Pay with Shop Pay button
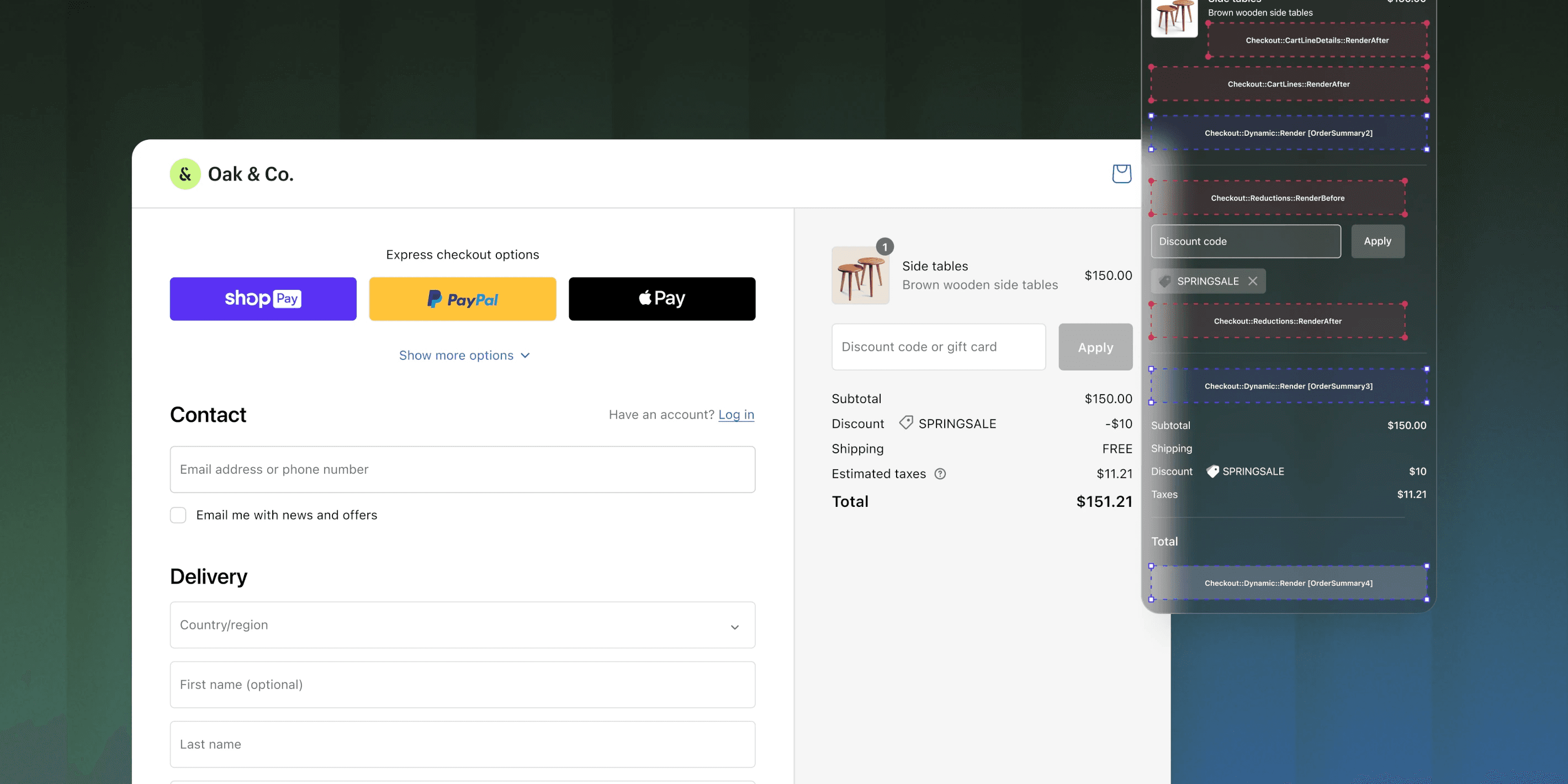The width and height of the screenshot is (1568, 784). click(263, 299)
